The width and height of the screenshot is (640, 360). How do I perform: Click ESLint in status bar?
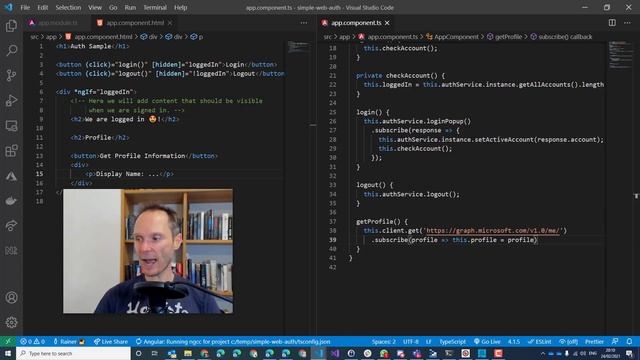539,342
